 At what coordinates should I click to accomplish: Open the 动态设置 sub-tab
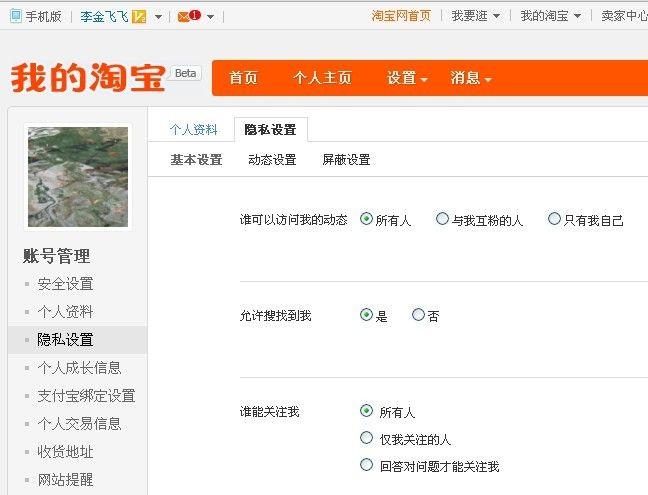pos(272,159)
